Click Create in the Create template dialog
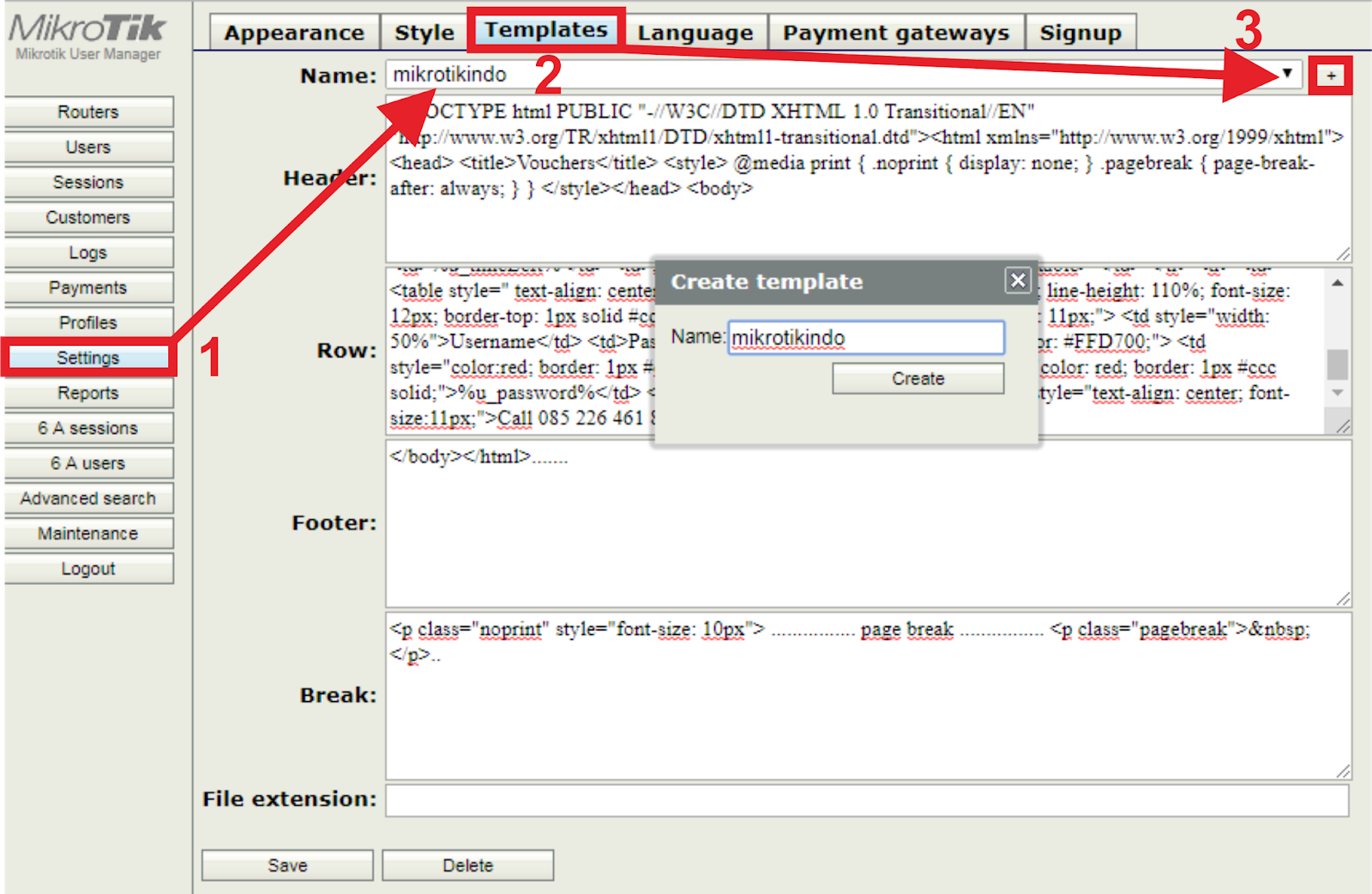 click(917, 378)
